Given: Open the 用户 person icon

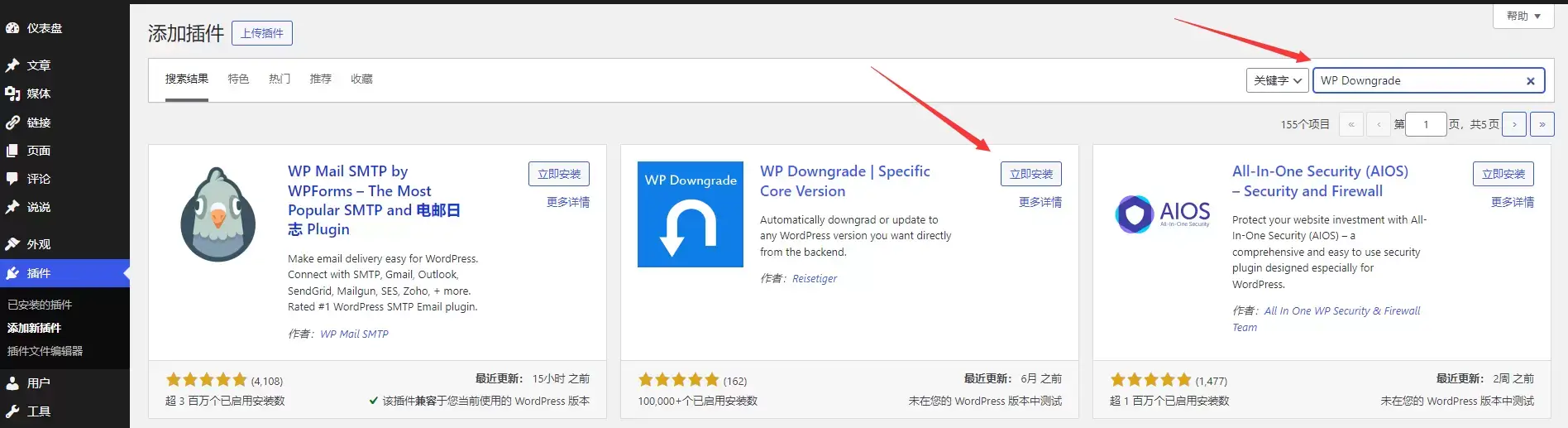Looking at the screenshot, I should coord(12,383).
